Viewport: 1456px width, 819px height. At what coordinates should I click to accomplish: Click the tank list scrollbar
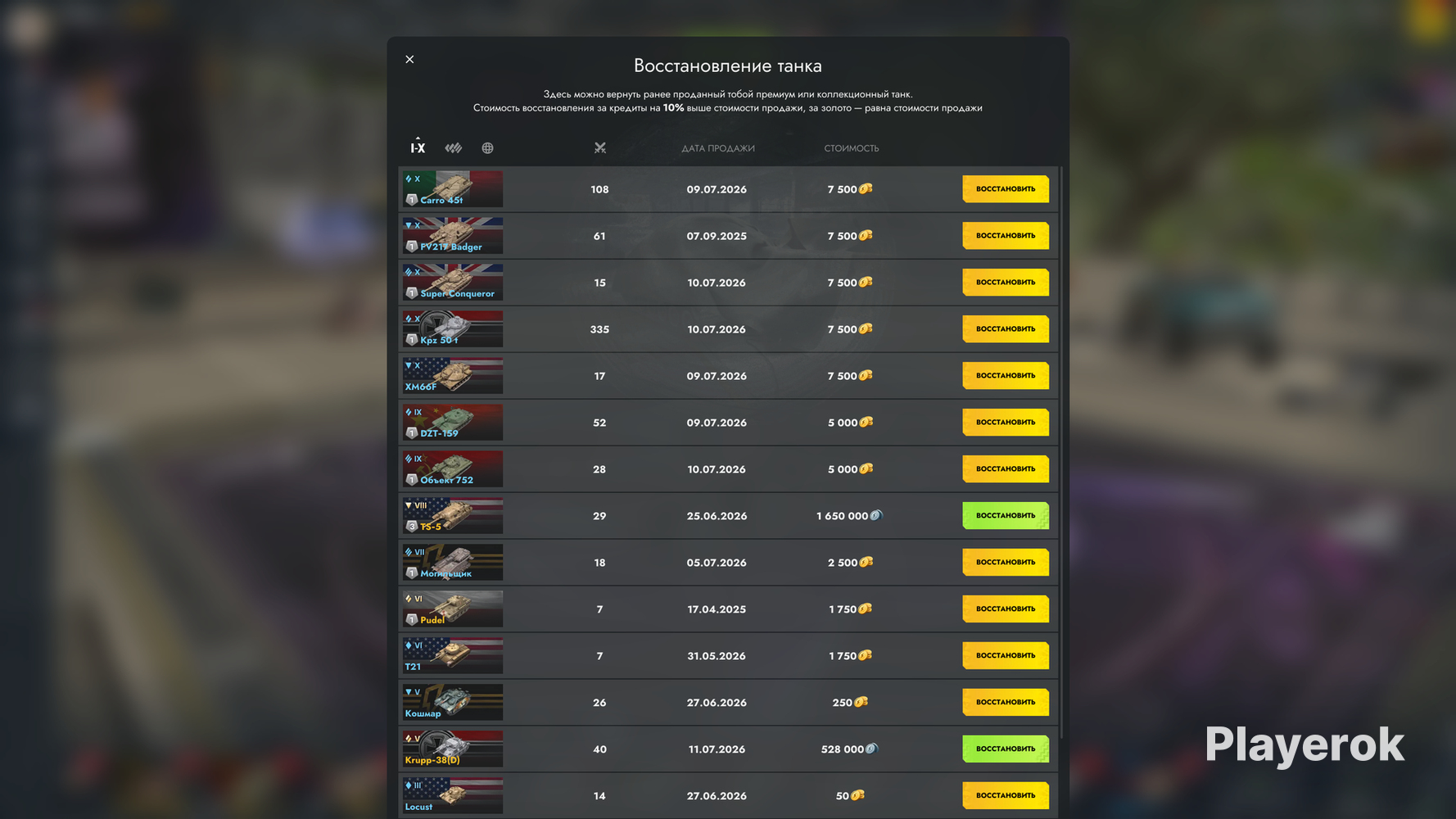[x=1062, y=450]
